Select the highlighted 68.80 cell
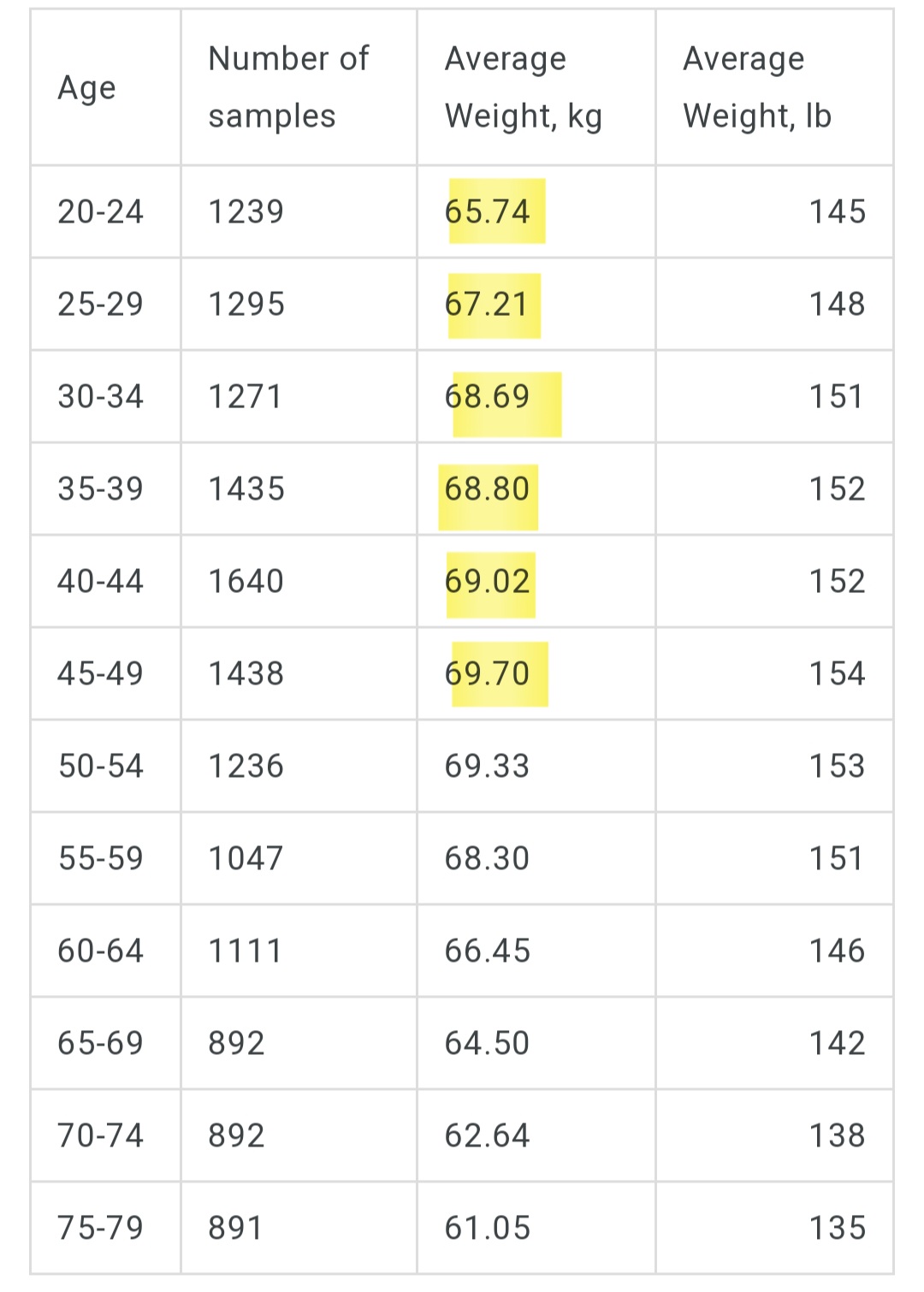 tap(488, 489)
